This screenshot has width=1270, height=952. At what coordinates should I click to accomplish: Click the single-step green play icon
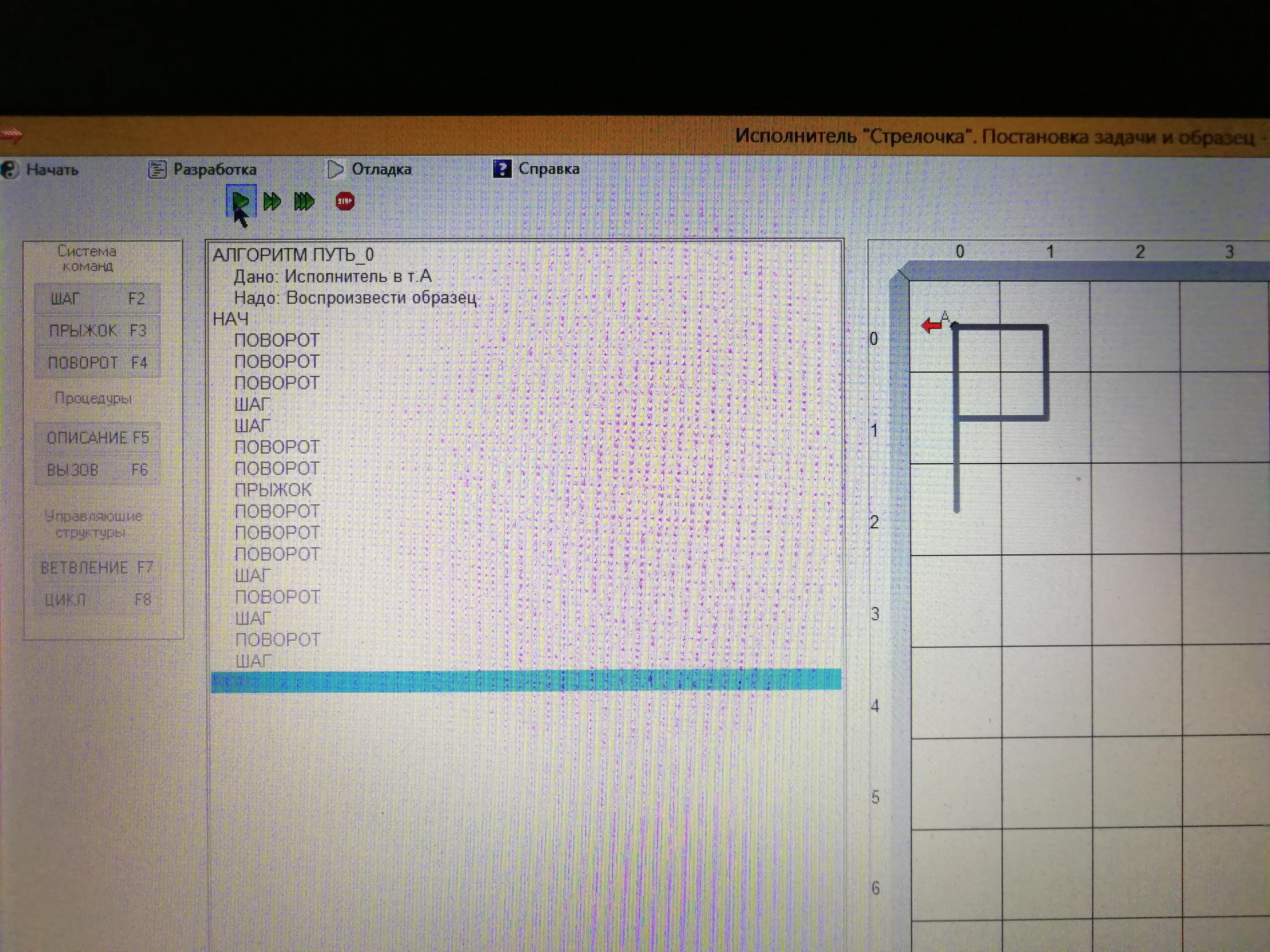coord(241,201)
